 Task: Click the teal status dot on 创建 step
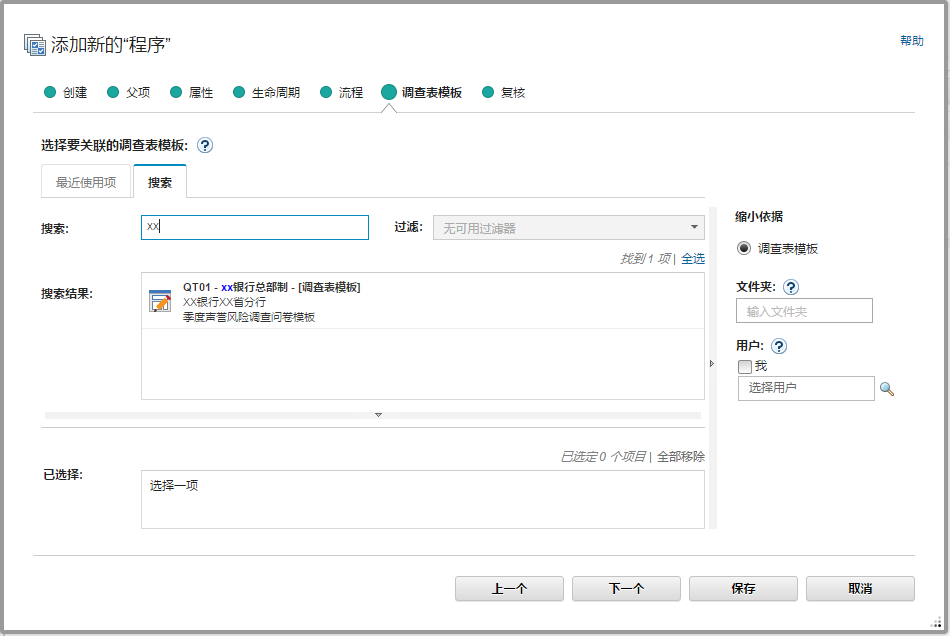[x=49, y=91]
